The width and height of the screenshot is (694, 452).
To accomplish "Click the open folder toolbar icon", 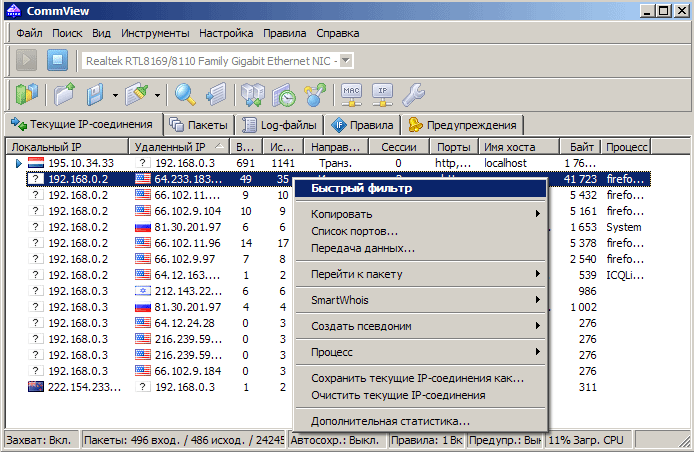I will click(x=65, y=94).
